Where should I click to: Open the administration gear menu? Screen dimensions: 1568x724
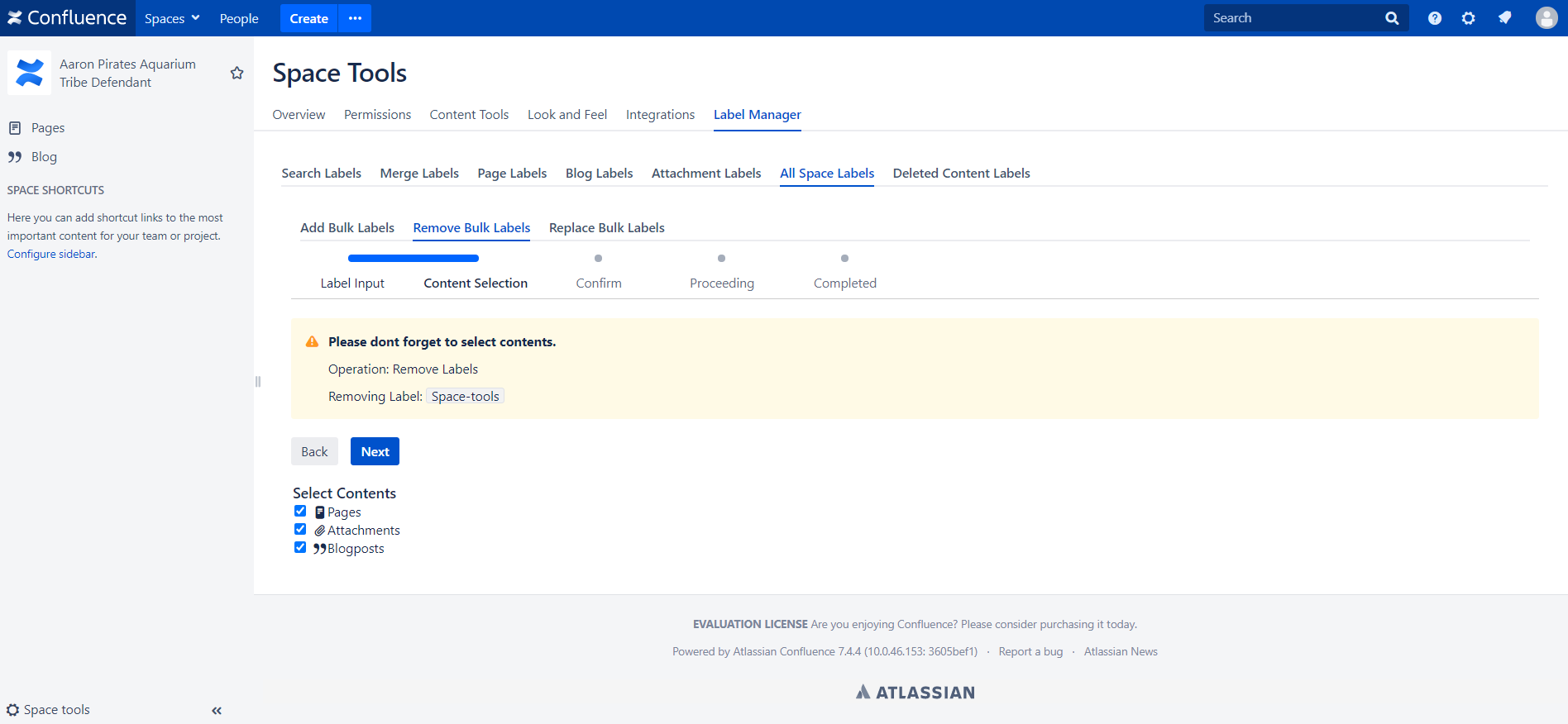click(x=1469, y=18)
